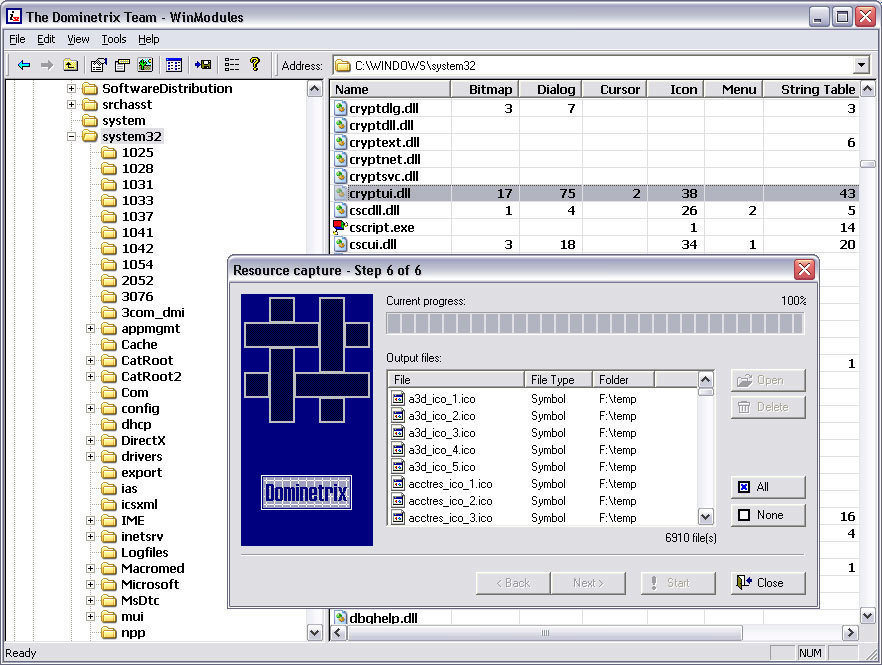The image size is (882, 665).
Task: Click the Open output file button
Action: click(x=768, y=380)
